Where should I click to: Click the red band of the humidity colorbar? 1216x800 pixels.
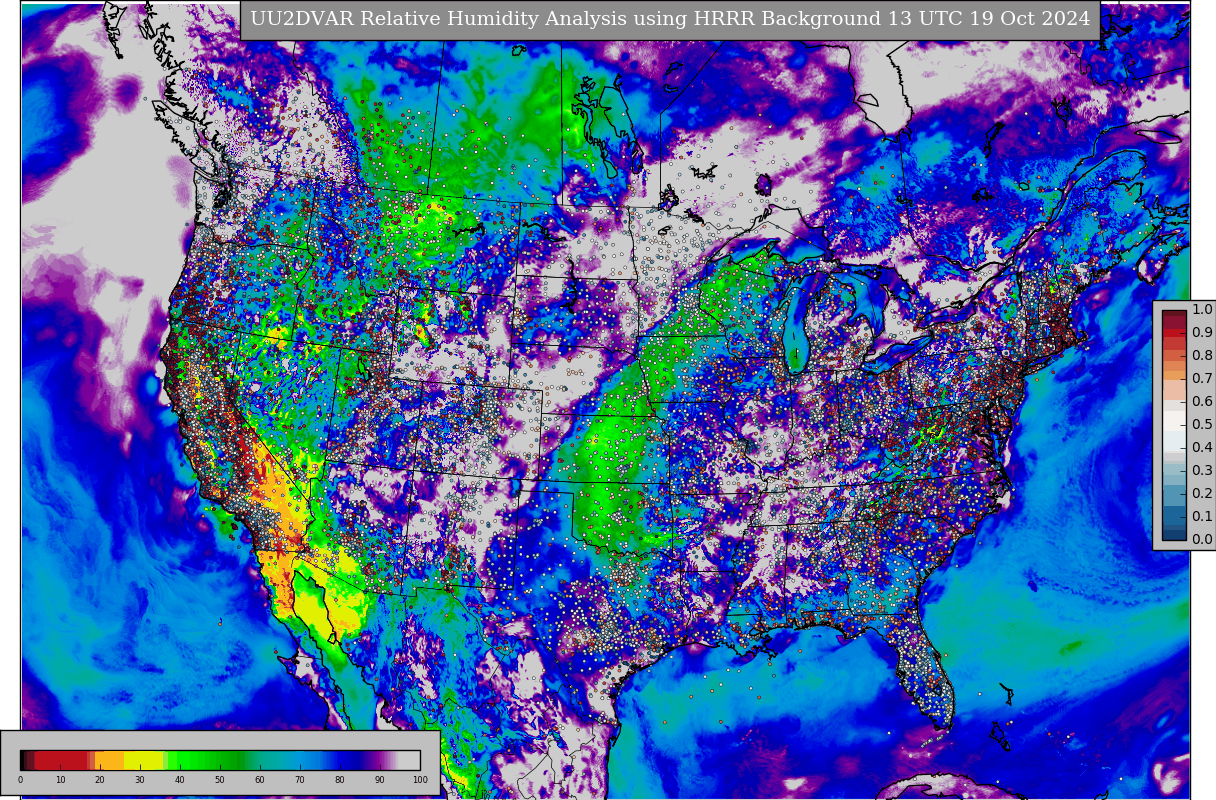[x=60, y=760]
